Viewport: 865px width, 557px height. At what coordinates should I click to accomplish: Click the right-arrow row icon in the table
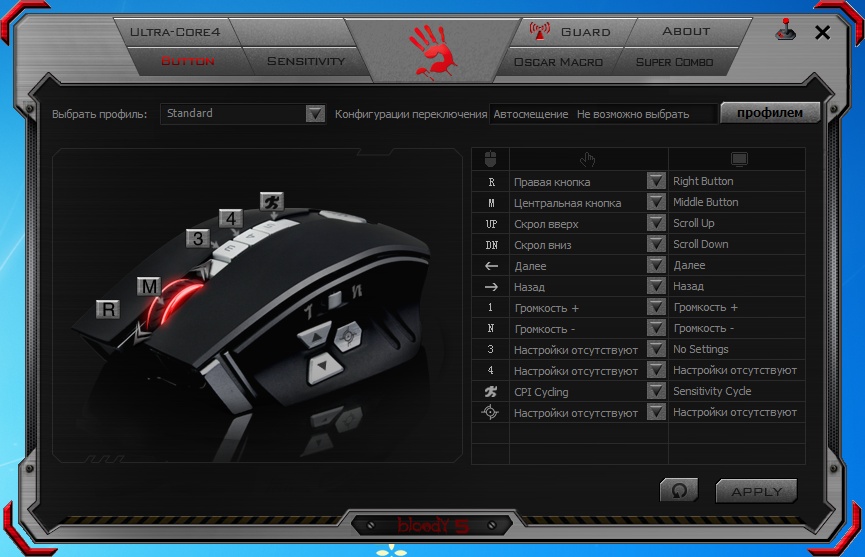(x=491, y=287)
